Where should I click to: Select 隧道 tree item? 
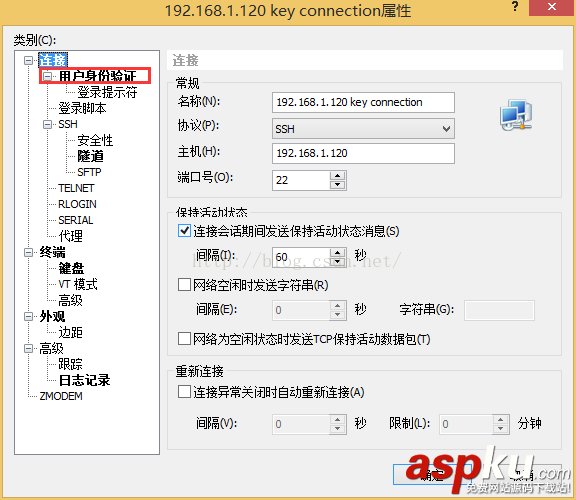[x=90, y=156]
